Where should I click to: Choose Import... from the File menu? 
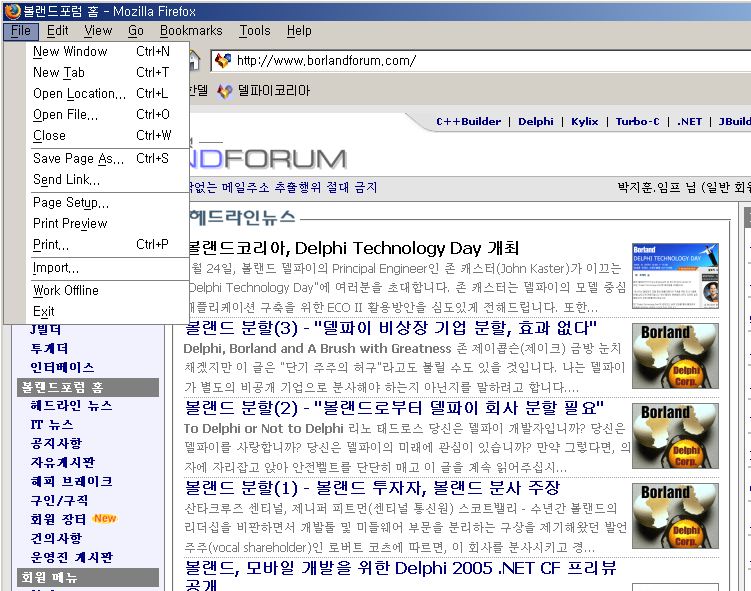(56, 268)
